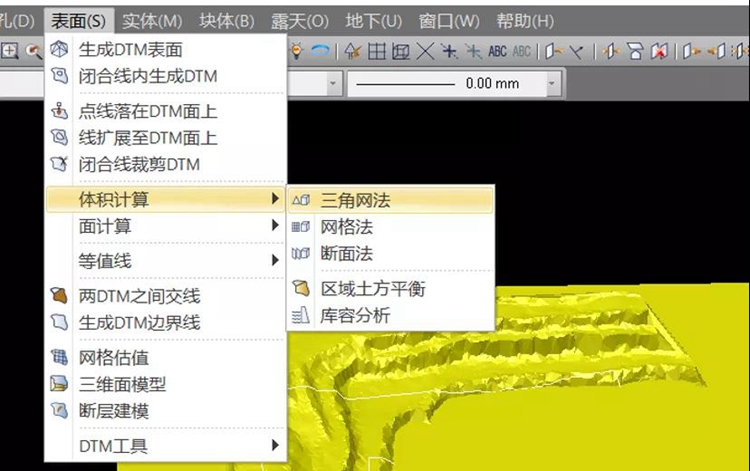Click the plane with left orange arrow icon
This screenshot has height=471, width=750.
point(717,51)
